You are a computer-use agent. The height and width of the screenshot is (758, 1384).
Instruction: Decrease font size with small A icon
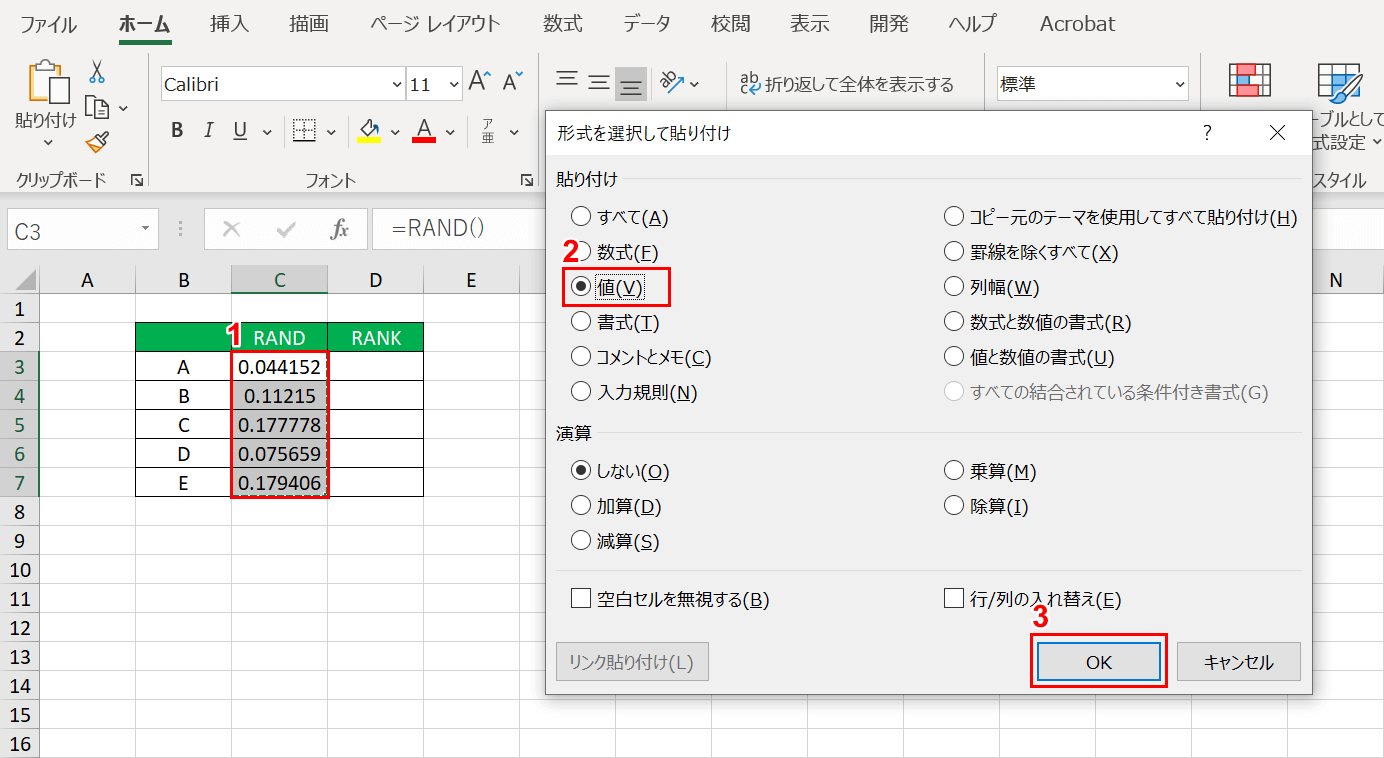point(512,83)
